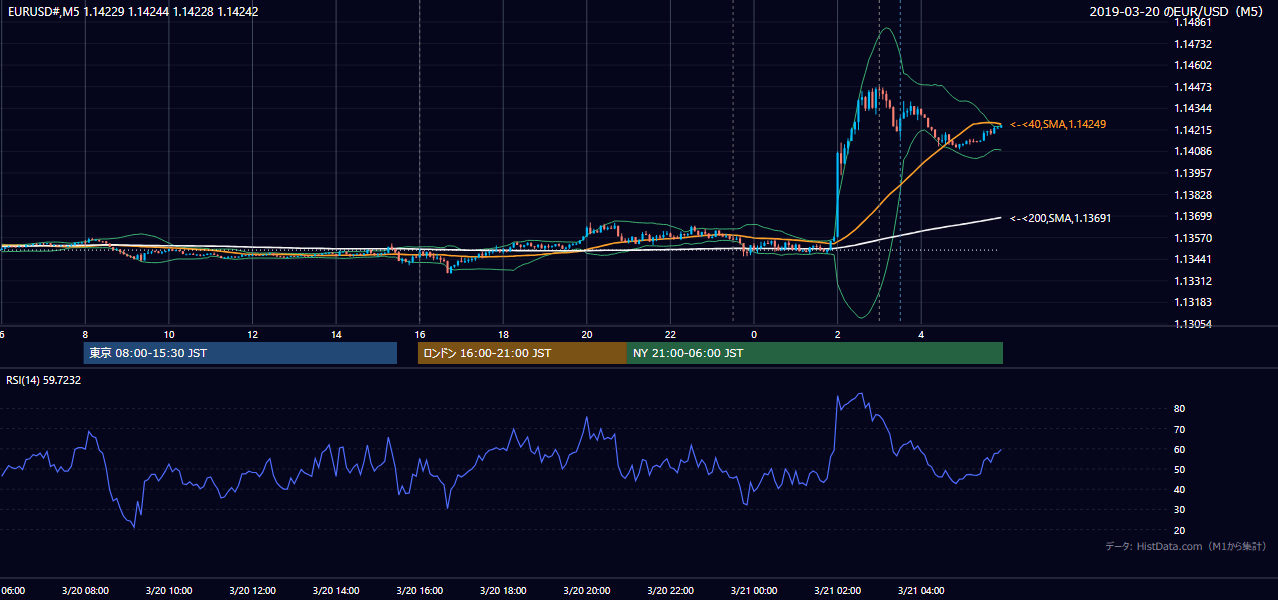The image size is (1278, 600).
Task: Click price axis value 1.13183
Action: [1194, 302]
